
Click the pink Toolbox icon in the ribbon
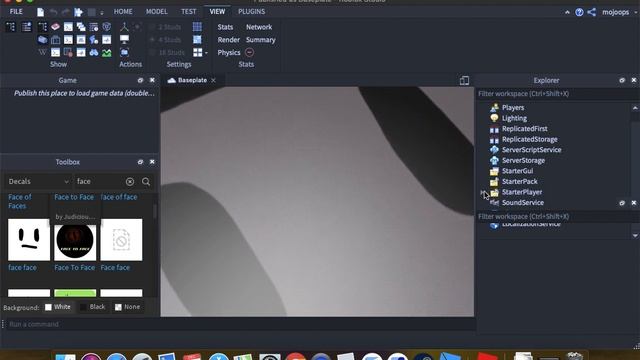coord(55,27)
